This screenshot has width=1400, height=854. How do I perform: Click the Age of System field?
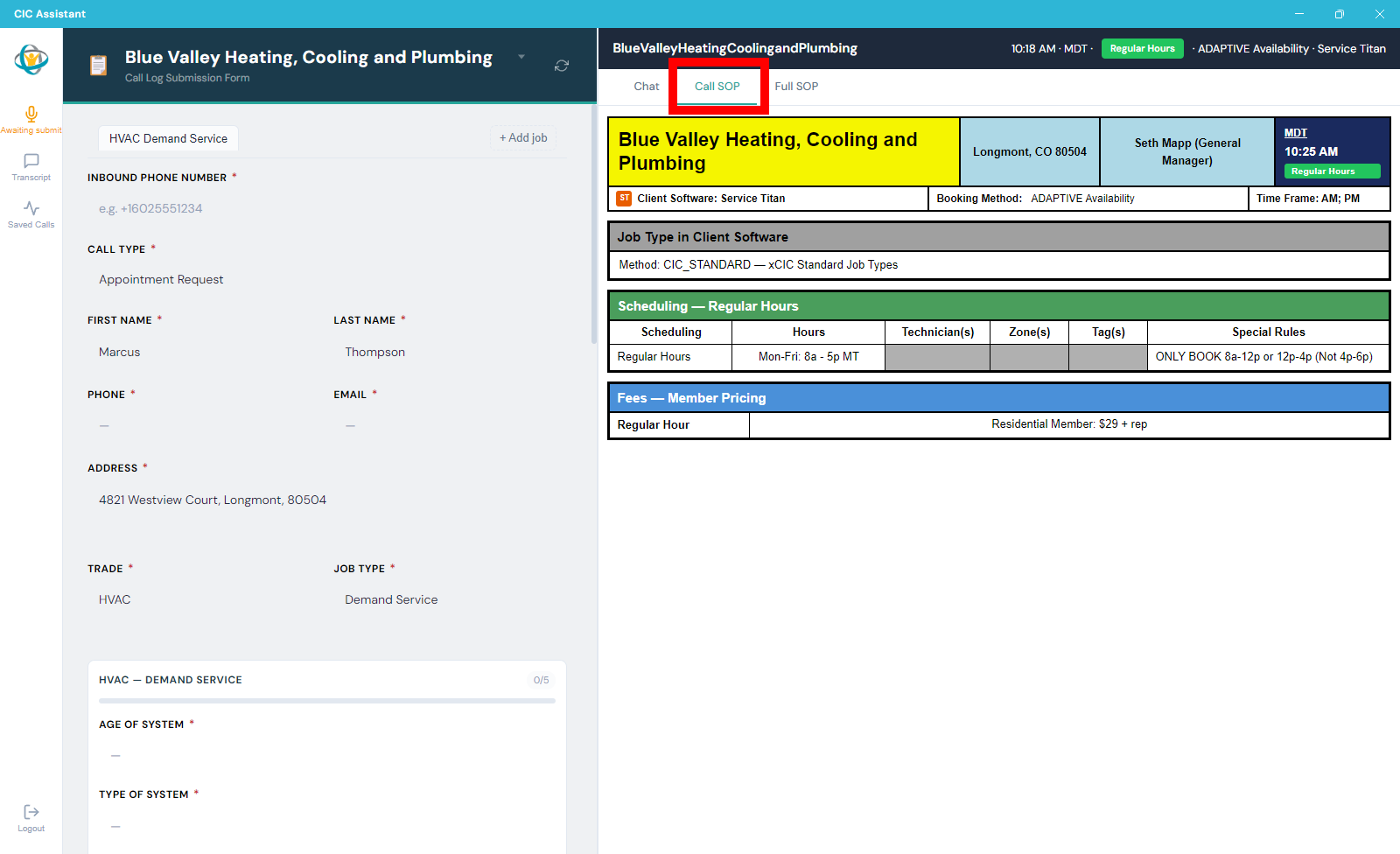tap(326, 755)
